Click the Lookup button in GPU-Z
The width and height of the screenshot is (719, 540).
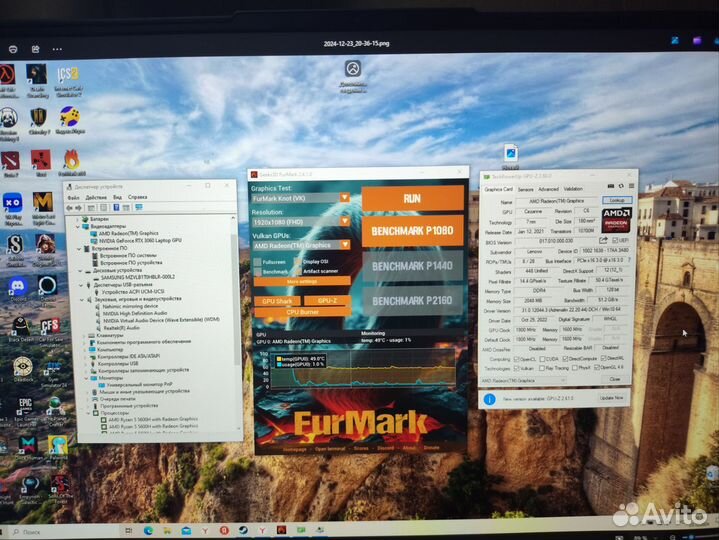615,200
